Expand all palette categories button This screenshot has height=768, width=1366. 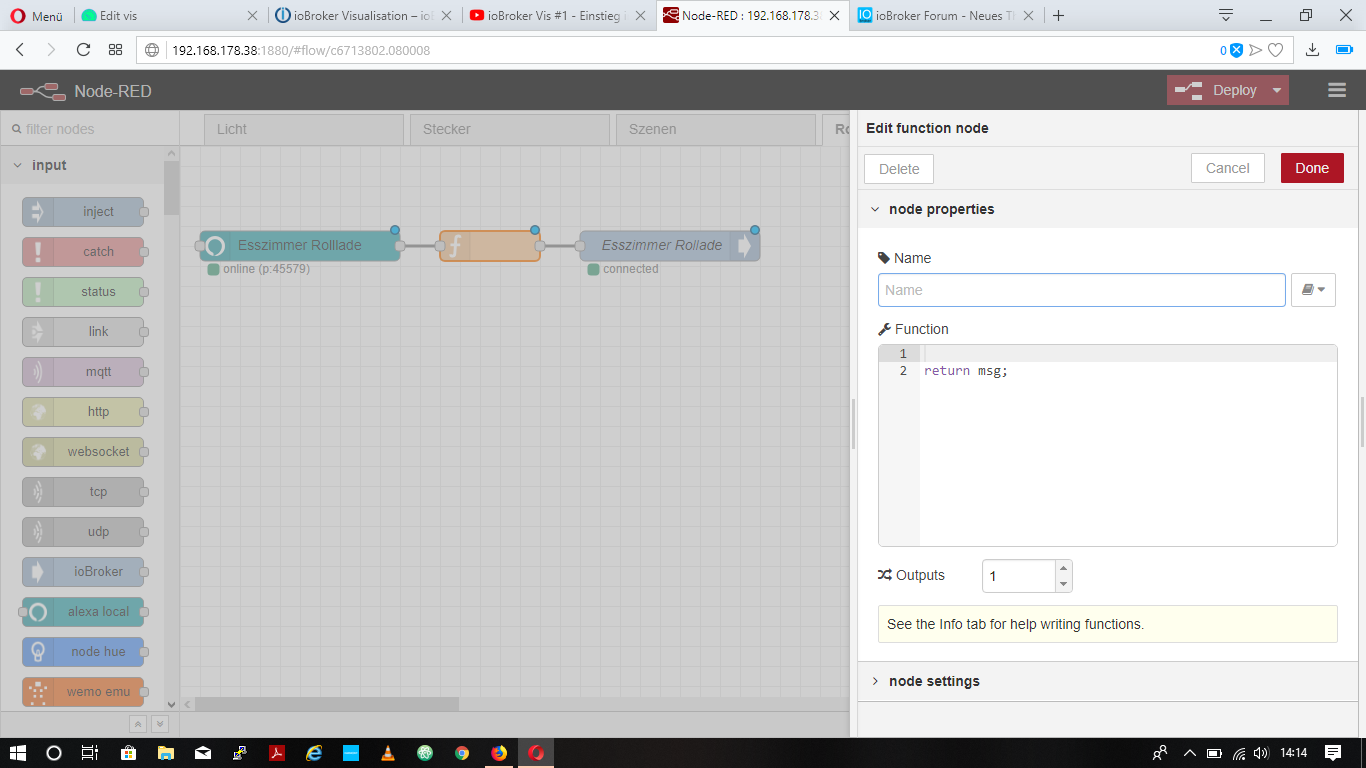point(159,724)
